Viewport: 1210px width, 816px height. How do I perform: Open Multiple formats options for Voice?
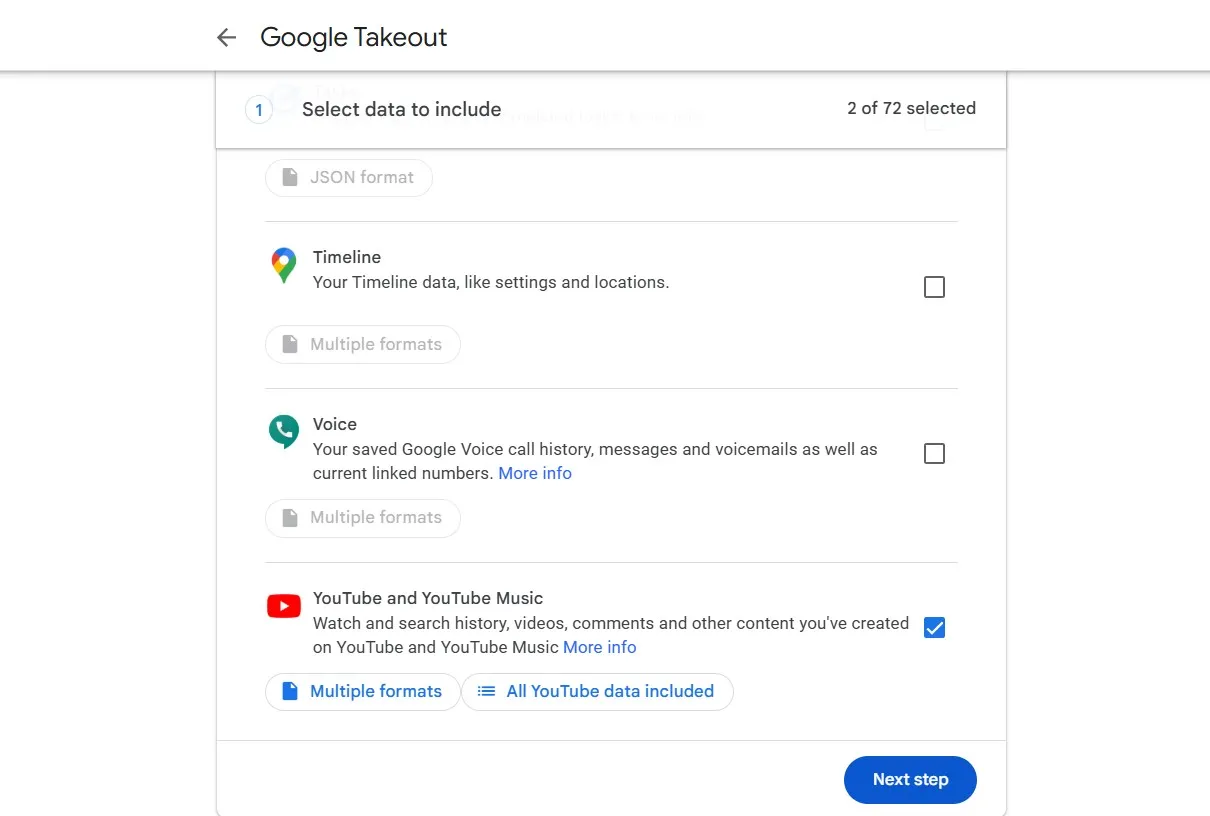coord(362,517)
